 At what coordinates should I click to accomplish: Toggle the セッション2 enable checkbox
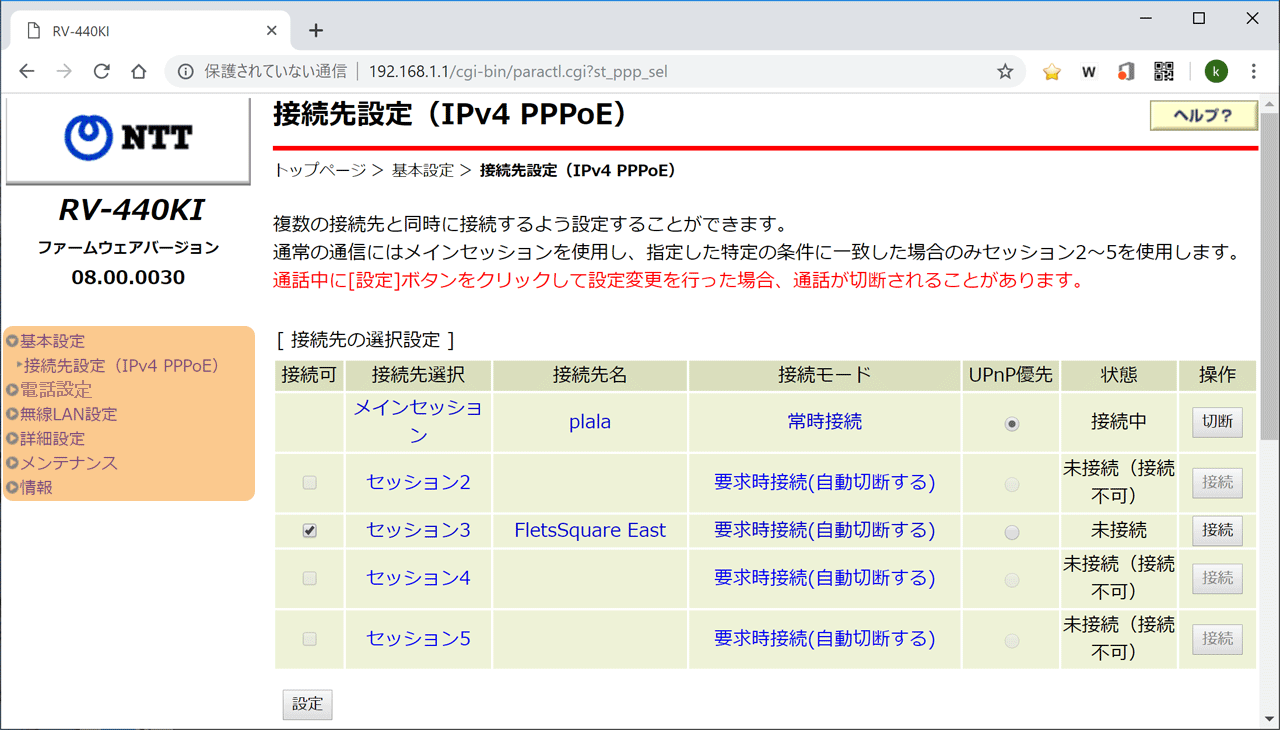310,482
